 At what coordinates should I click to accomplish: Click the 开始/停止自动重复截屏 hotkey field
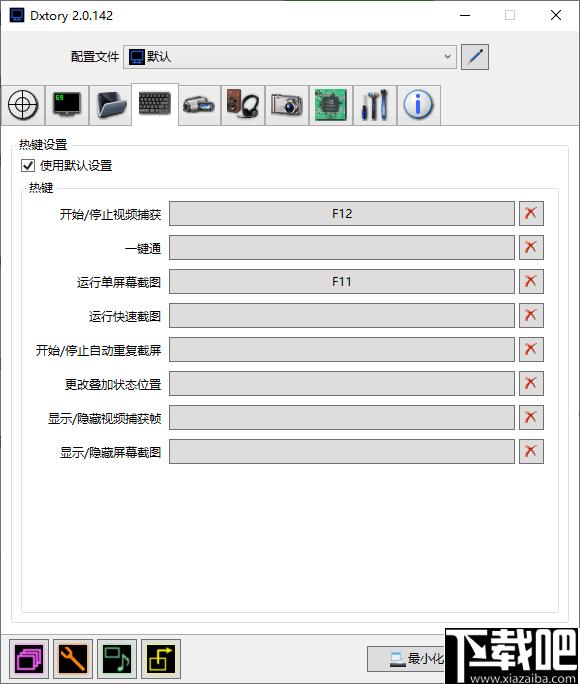coord(342,349)
